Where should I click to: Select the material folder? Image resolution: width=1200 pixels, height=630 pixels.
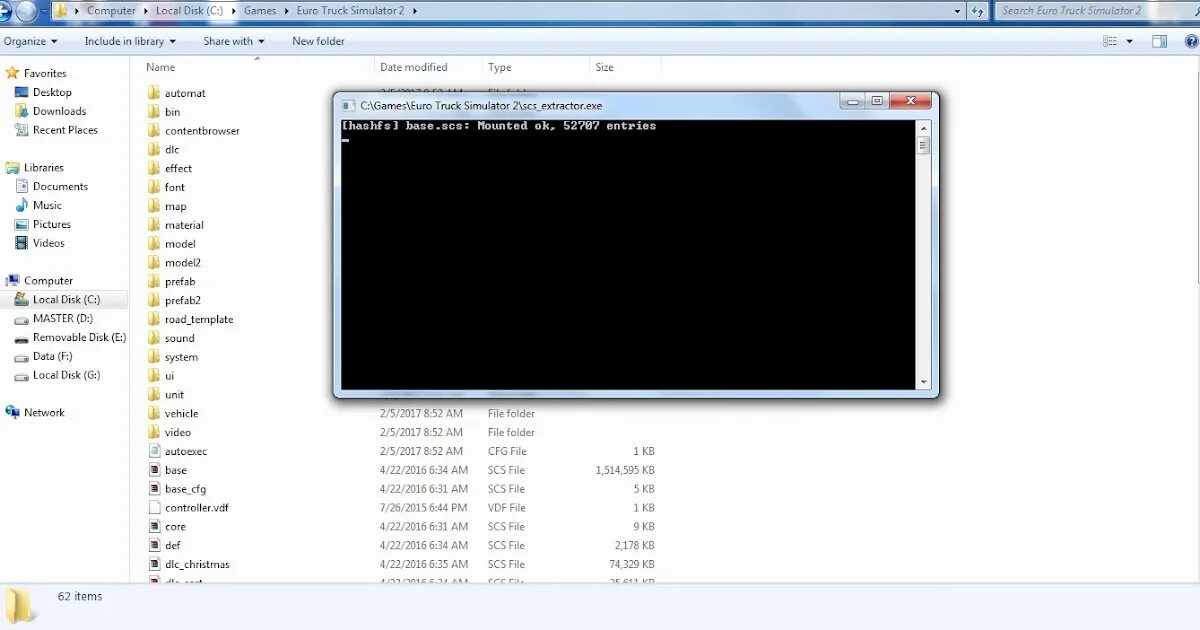tap(175, 225)
